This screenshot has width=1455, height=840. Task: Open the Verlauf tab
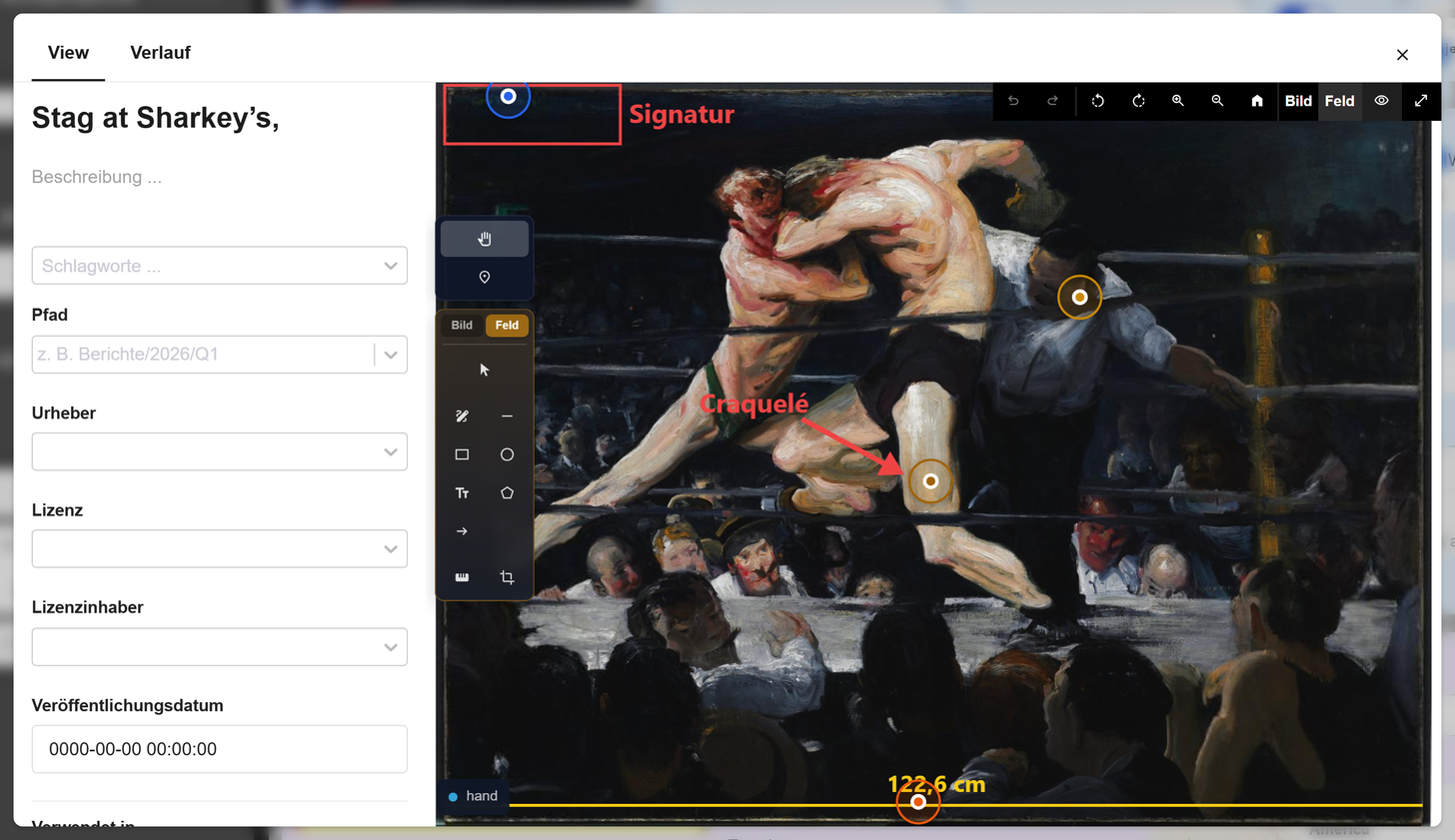[x=160, y=53]
